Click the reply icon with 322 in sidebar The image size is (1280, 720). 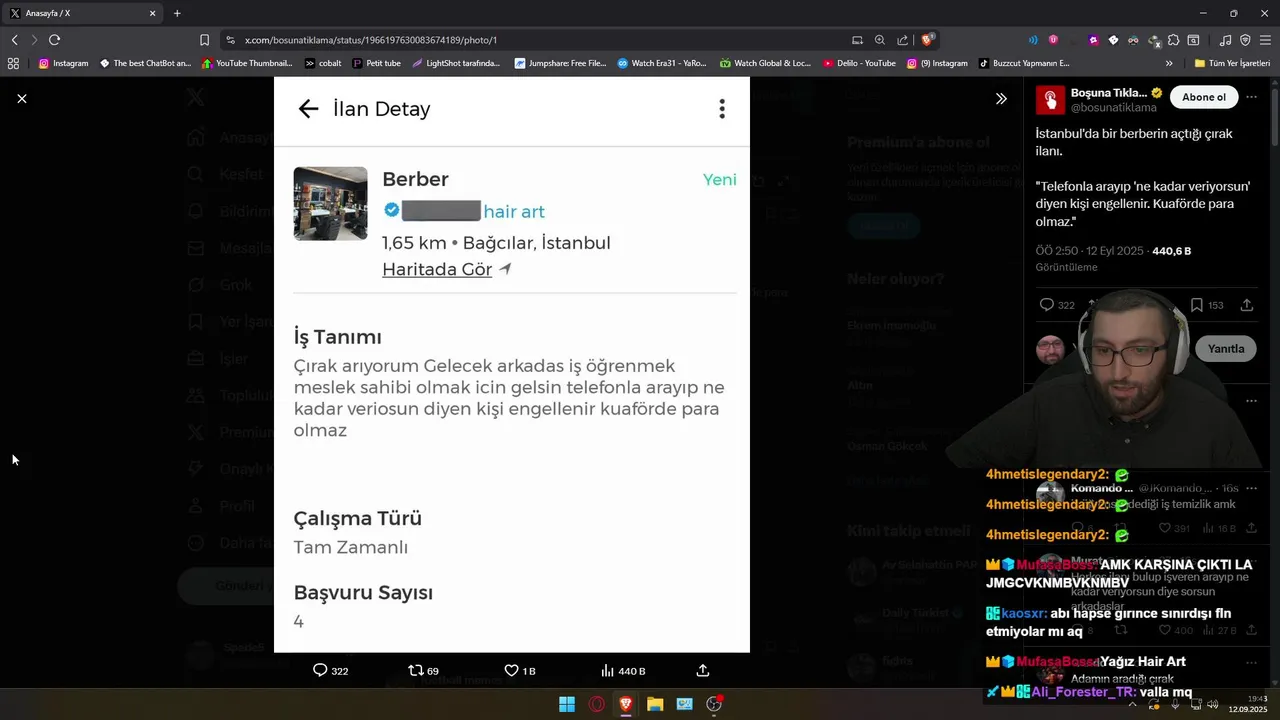(1047, 305)
